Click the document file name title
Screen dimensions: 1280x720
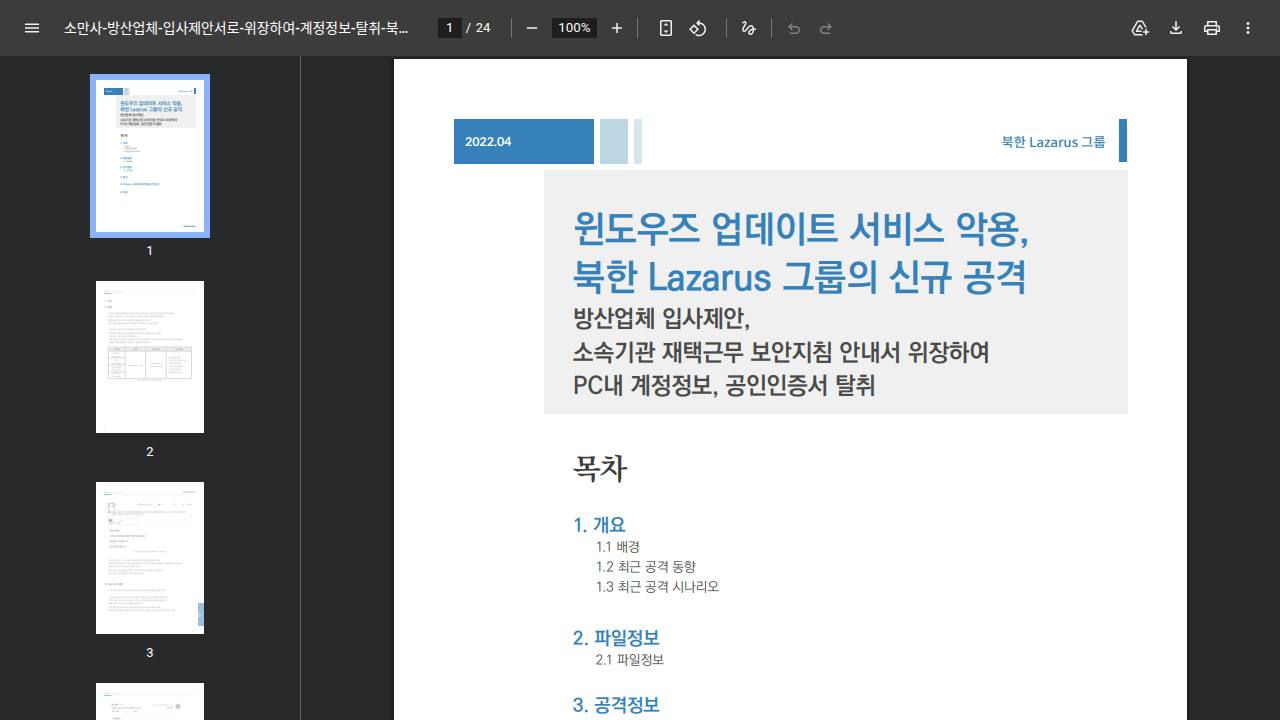pos(236,28)
